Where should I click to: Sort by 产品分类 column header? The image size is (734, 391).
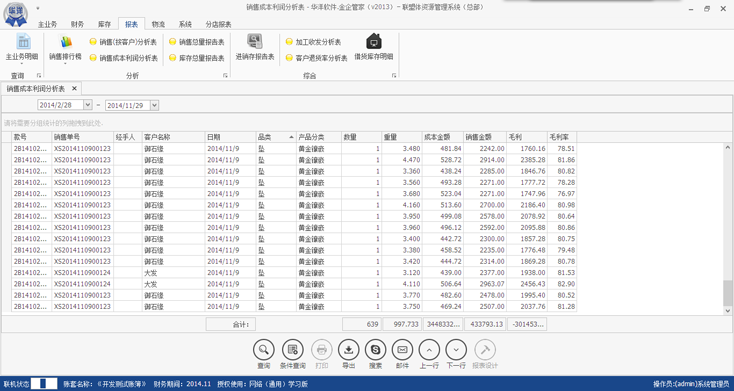click(319, 137)
